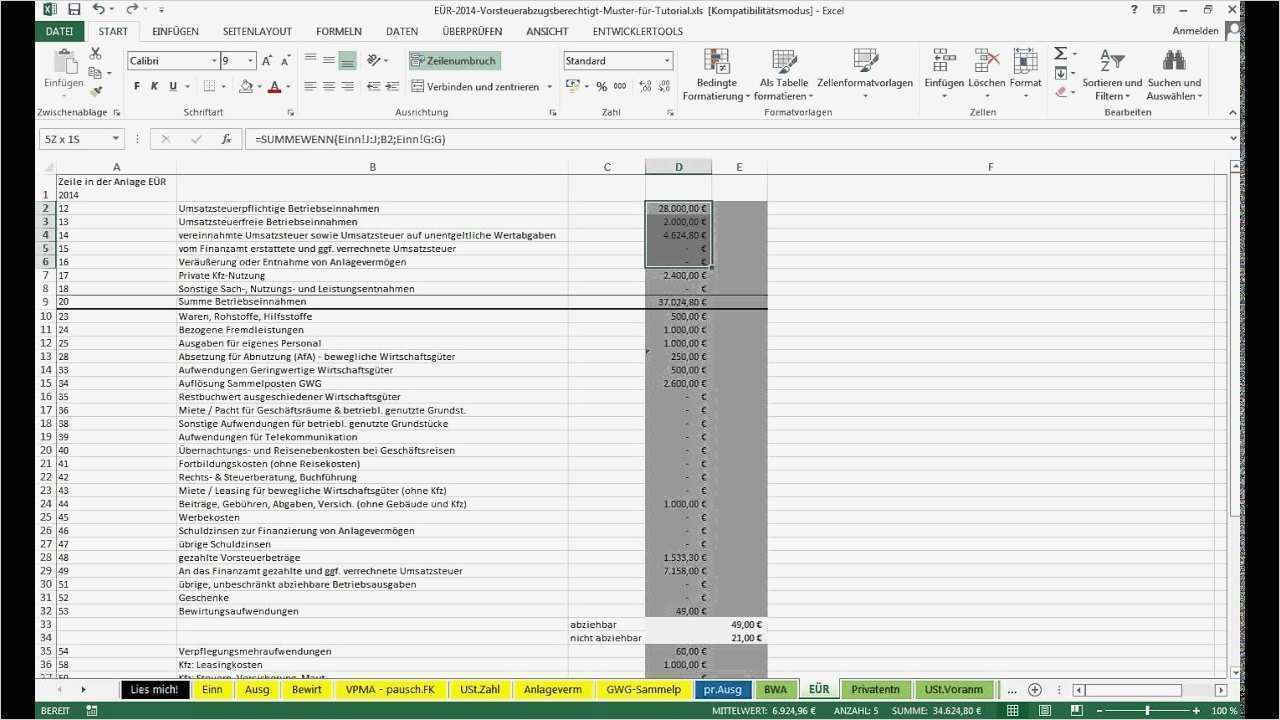Click the Clear eraser icon in Bearbeiten
This screenshot has width=1280, height=720.
pyautogui.click(x=1061, y=91)
